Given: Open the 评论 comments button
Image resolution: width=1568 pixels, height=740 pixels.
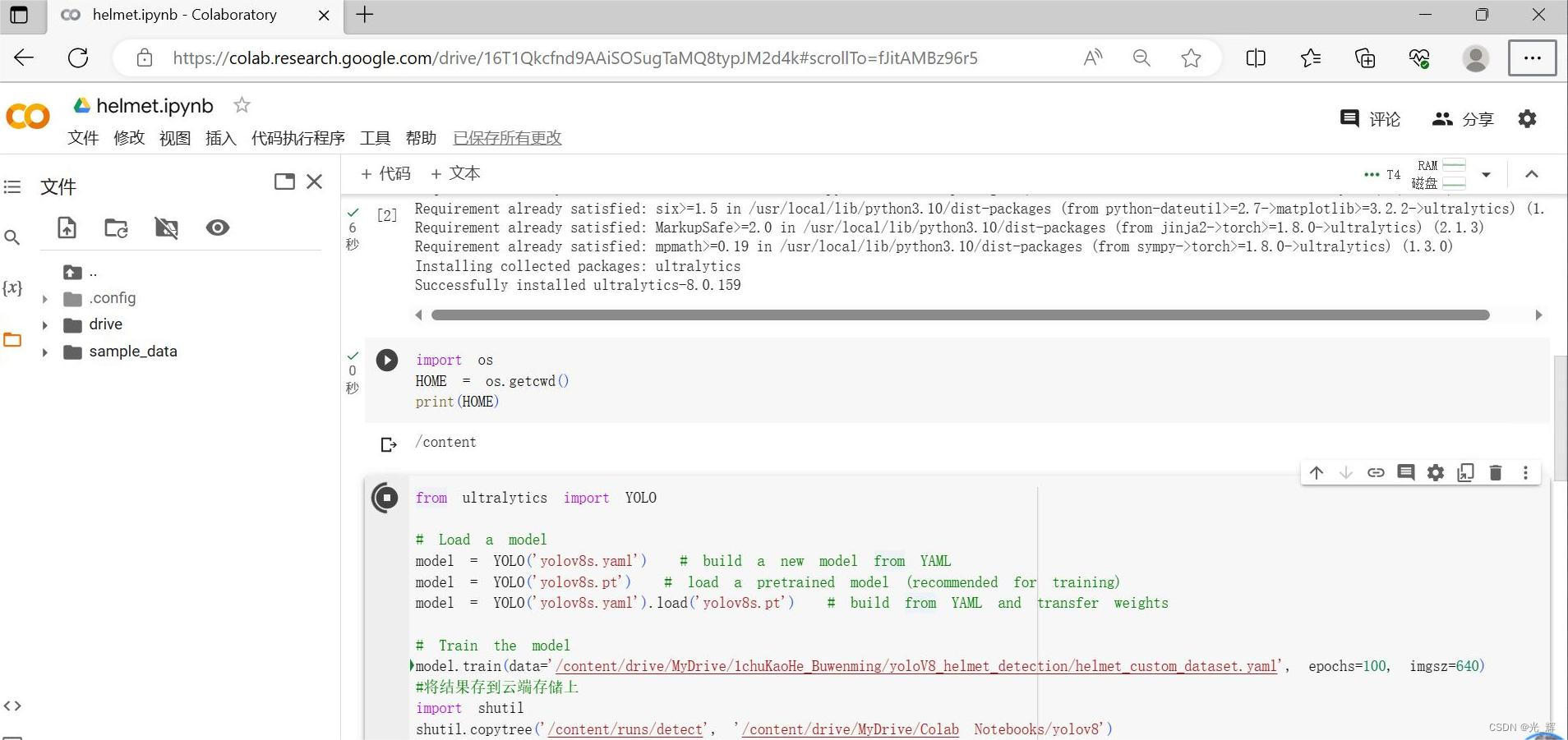Looking at the screenshot, I should 1370,119.
